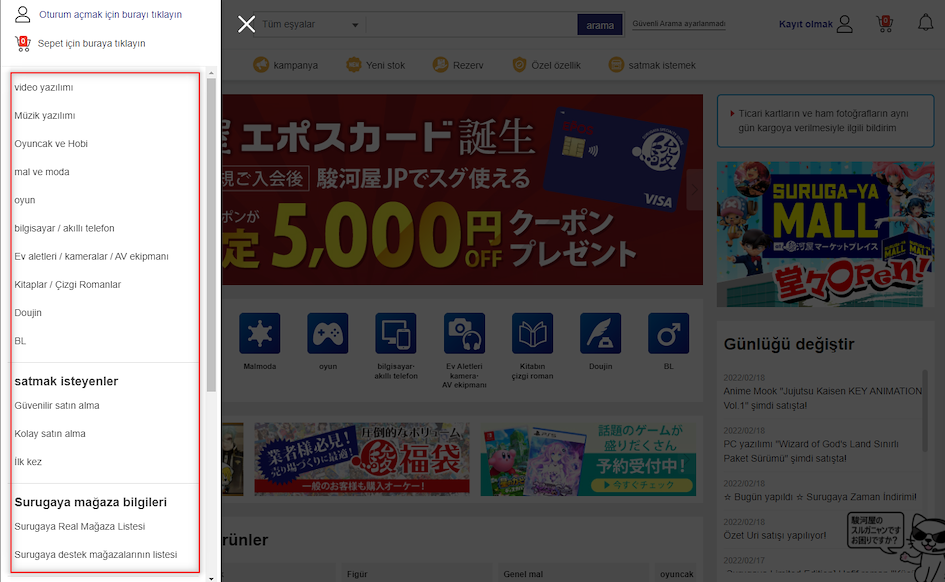Open the oyun gamepad category icon
945x582 pixels.
point(328,333)
